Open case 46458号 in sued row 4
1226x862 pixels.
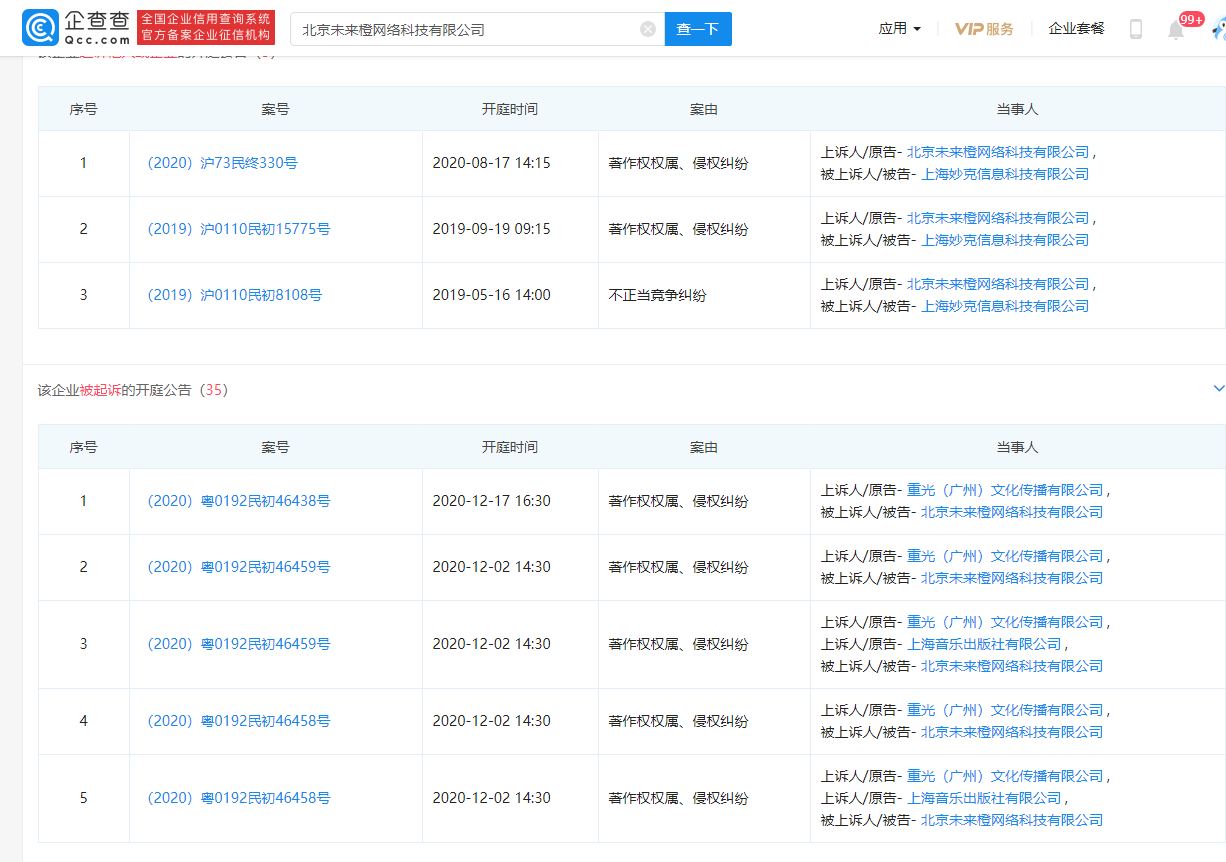tap(239, 721)
